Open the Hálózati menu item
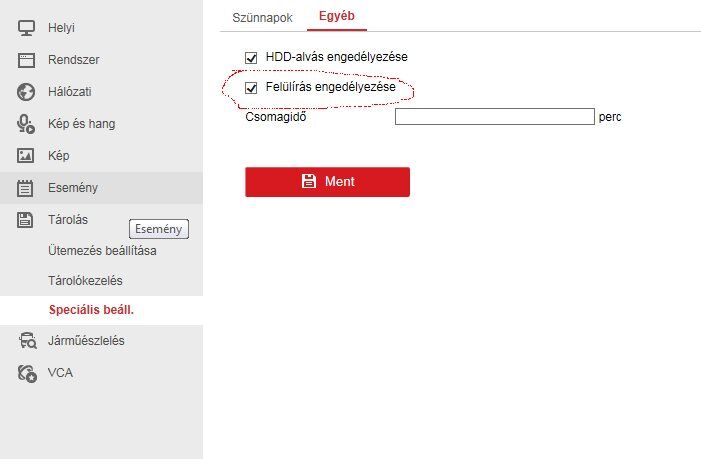This screenshot has width=701, height=459. pos(101,92)
